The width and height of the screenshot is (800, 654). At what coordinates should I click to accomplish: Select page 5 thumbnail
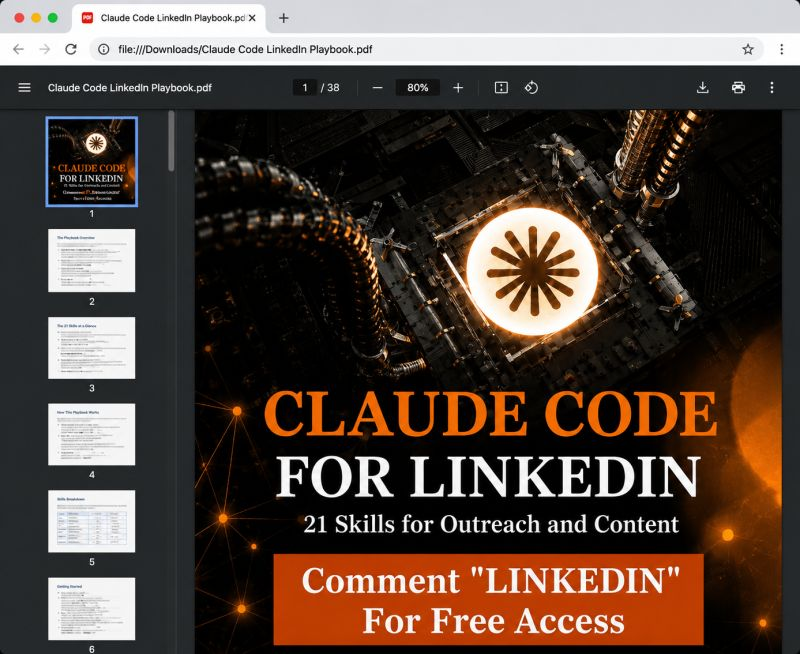tap(92, 521)
